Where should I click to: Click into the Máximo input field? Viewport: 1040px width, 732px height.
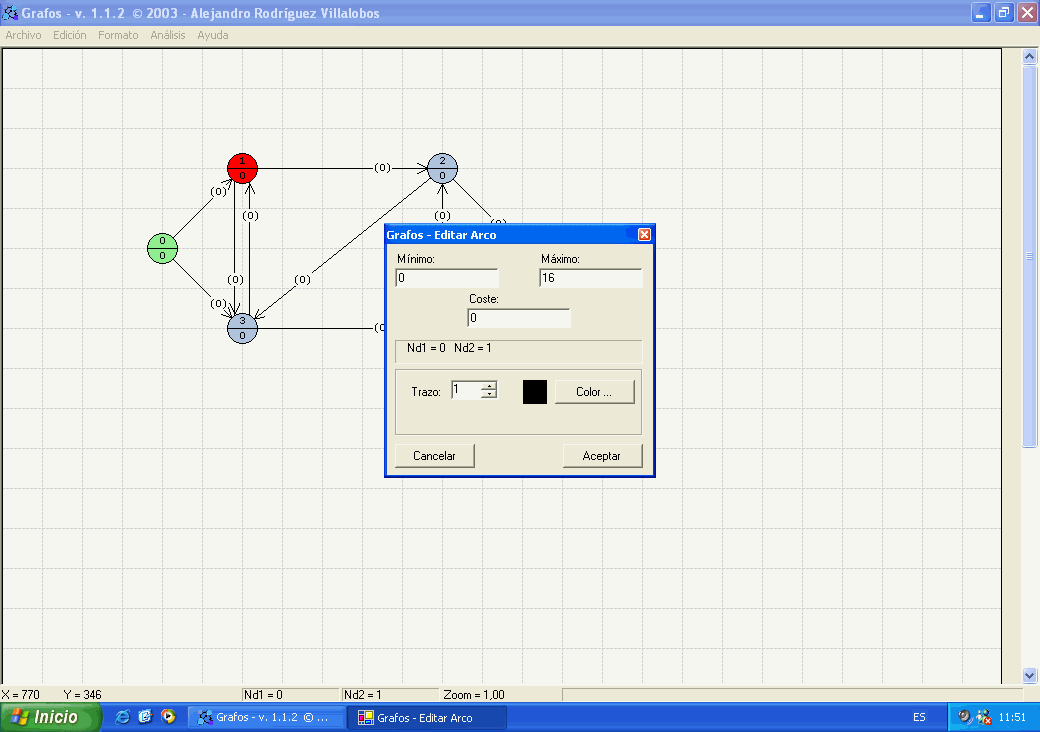coord(590,278)
